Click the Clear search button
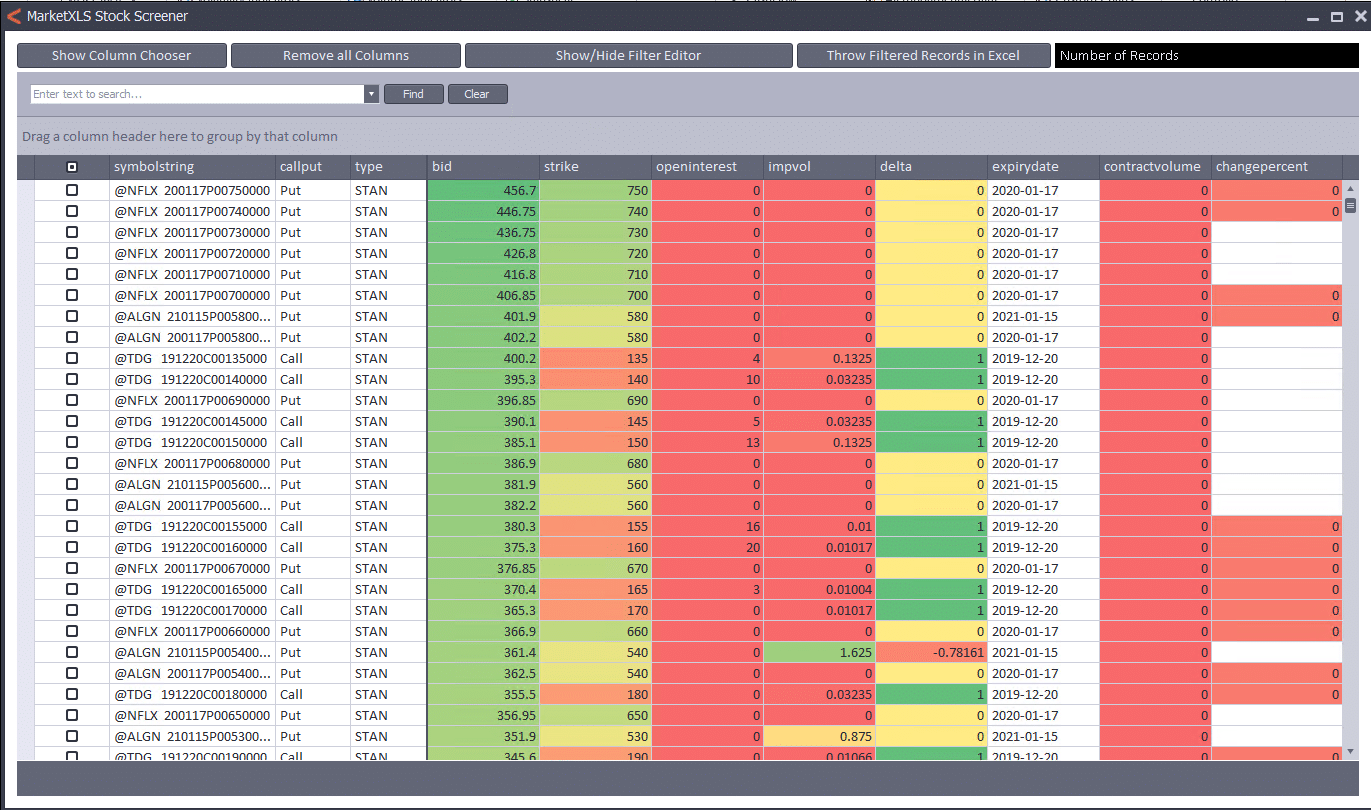The image size is (1371, 810). (x=477, y=94)
